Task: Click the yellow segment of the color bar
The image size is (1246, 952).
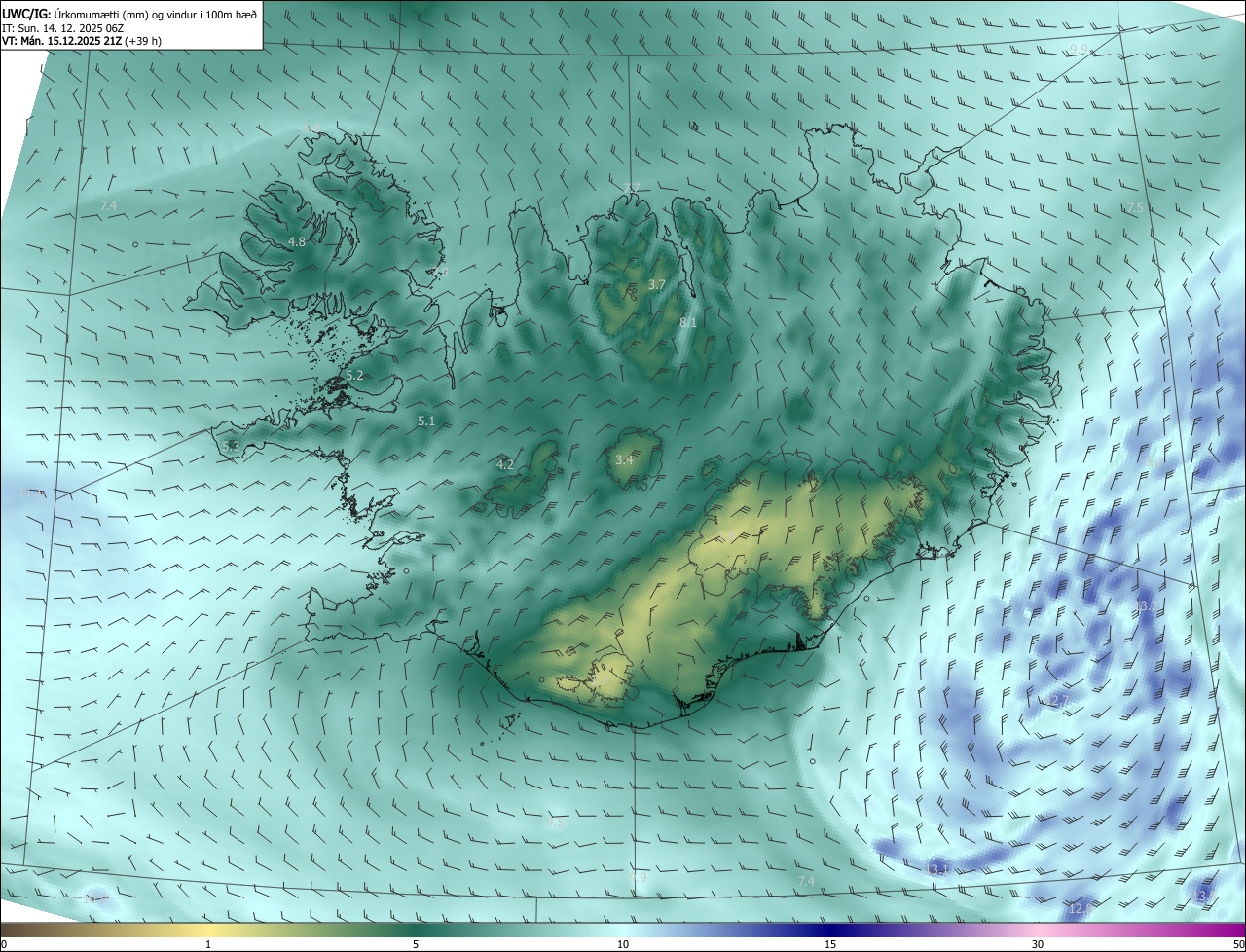Action: pos(208,930)
